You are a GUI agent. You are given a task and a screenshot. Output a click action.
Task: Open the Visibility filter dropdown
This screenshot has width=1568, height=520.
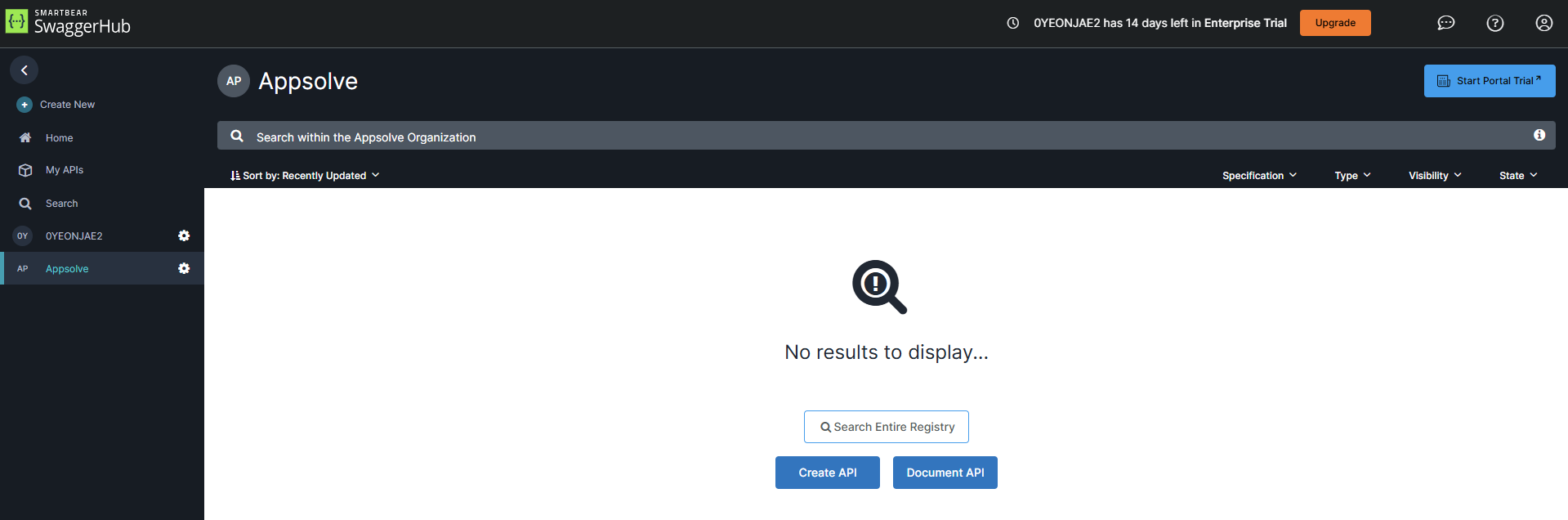pyautogui.click(x=1435, y=176)
